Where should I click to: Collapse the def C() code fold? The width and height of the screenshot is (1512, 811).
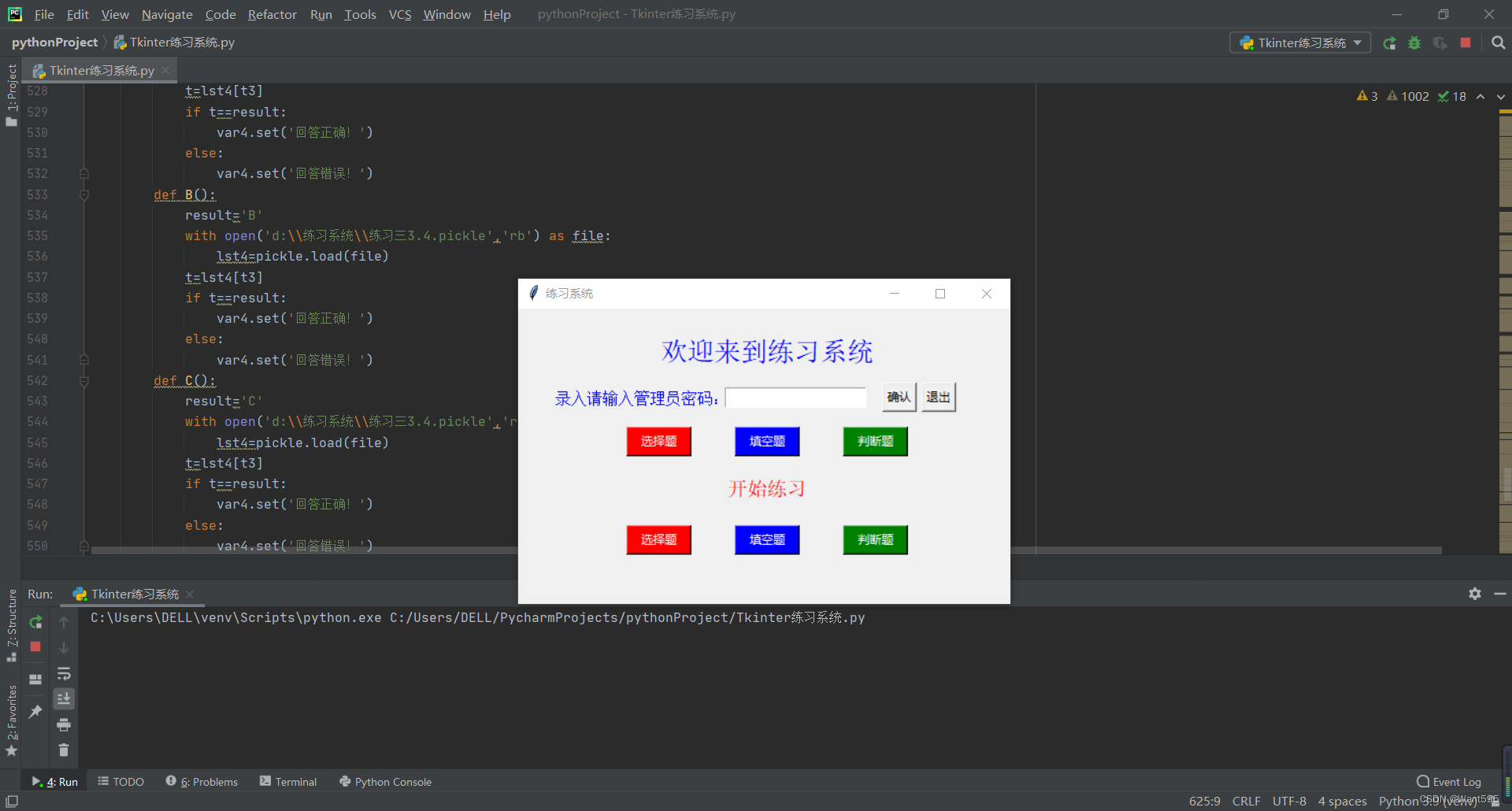84,380
